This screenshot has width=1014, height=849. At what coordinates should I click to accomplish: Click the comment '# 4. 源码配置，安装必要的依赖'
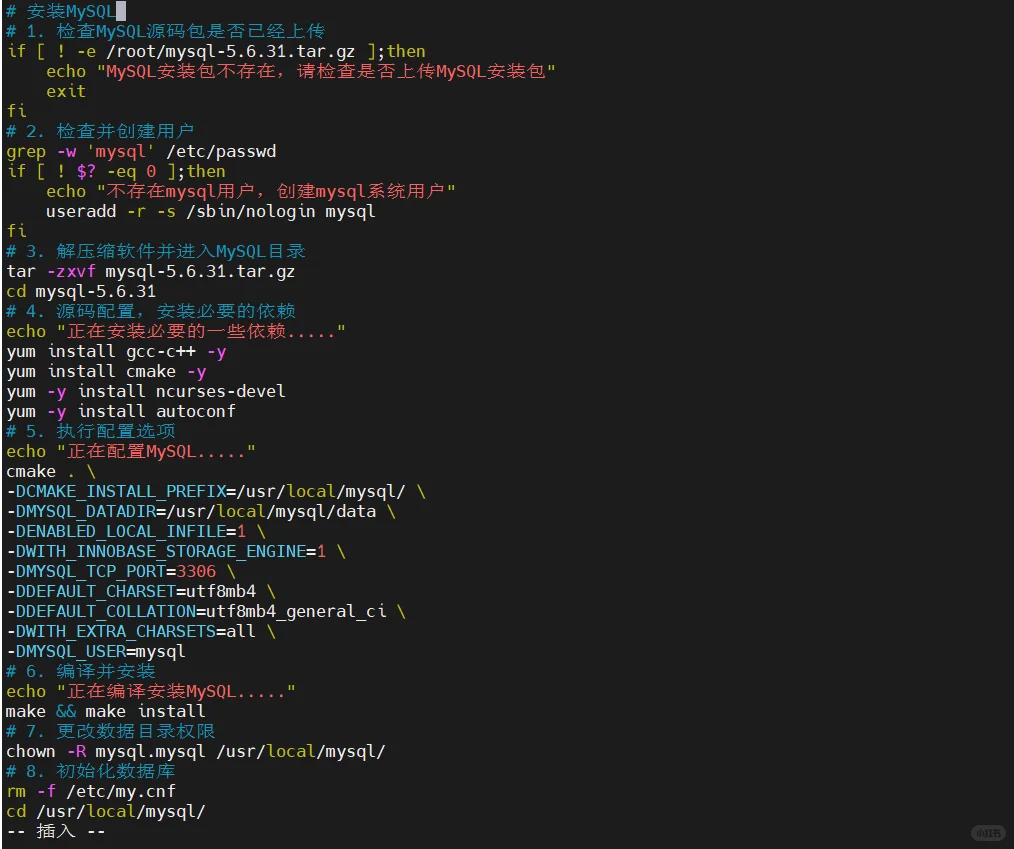coord(151,311)
